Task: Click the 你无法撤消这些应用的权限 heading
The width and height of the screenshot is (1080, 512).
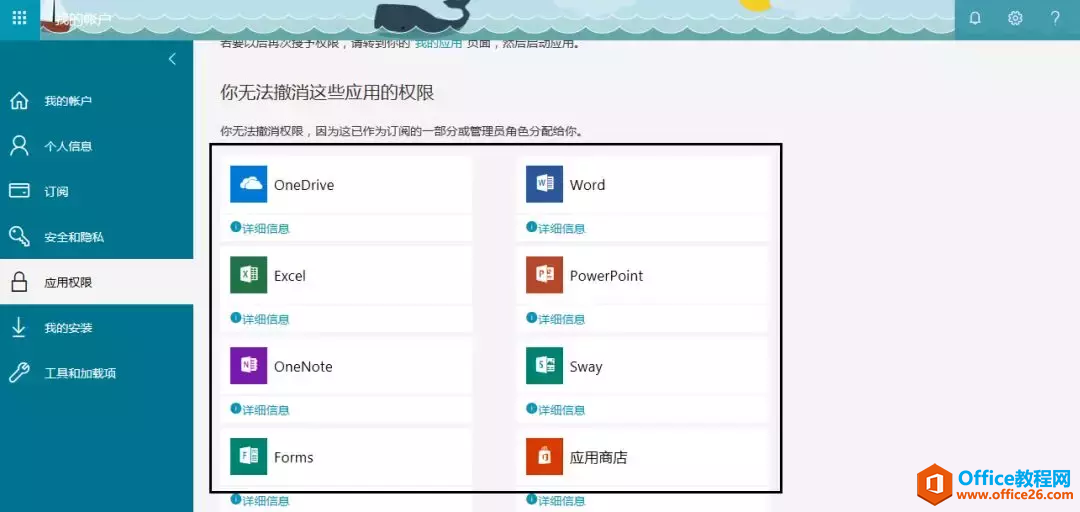Action: pos(327,93)
